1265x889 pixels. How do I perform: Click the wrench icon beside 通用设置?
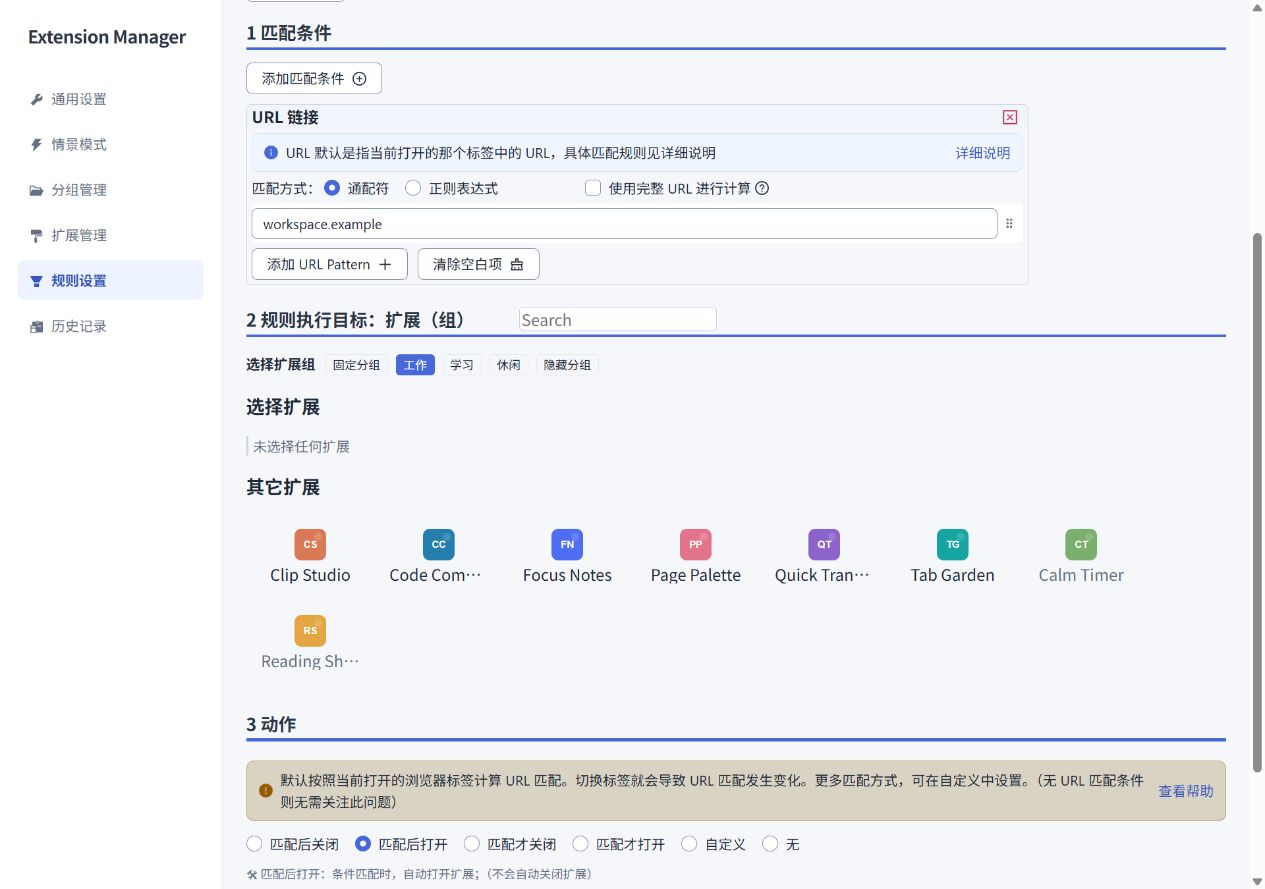[x=37, y=99]
